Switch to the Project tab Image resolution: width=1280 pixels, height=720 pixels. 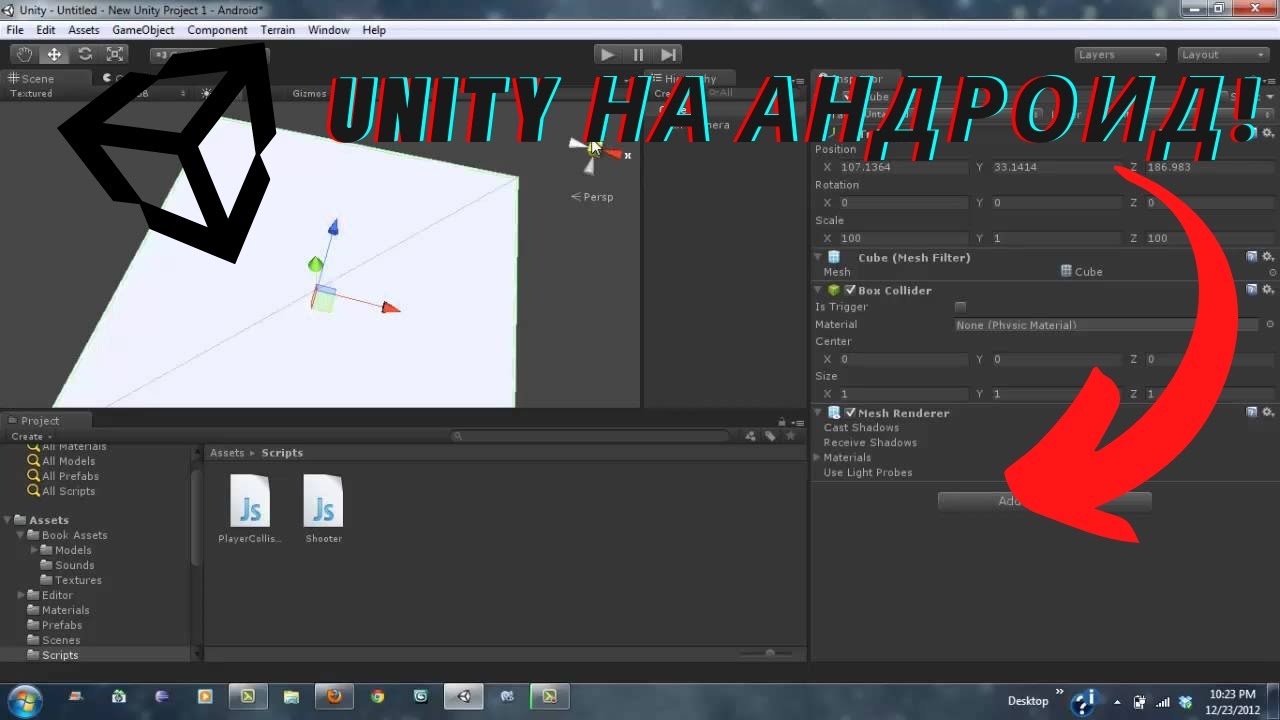coord(40,421)
